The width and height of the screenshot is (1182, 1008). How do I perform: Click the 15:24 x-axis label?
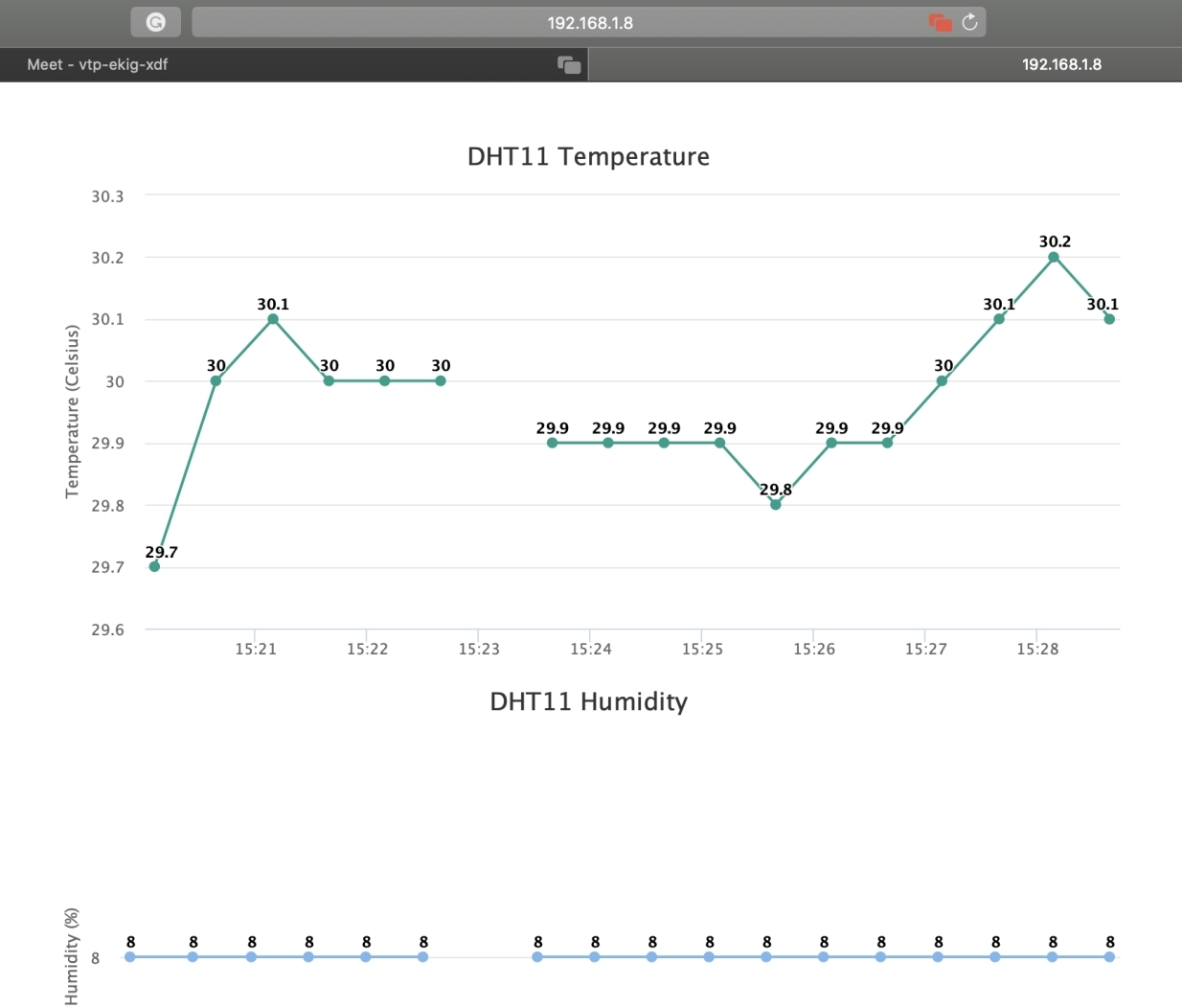[x=591, y=649]
